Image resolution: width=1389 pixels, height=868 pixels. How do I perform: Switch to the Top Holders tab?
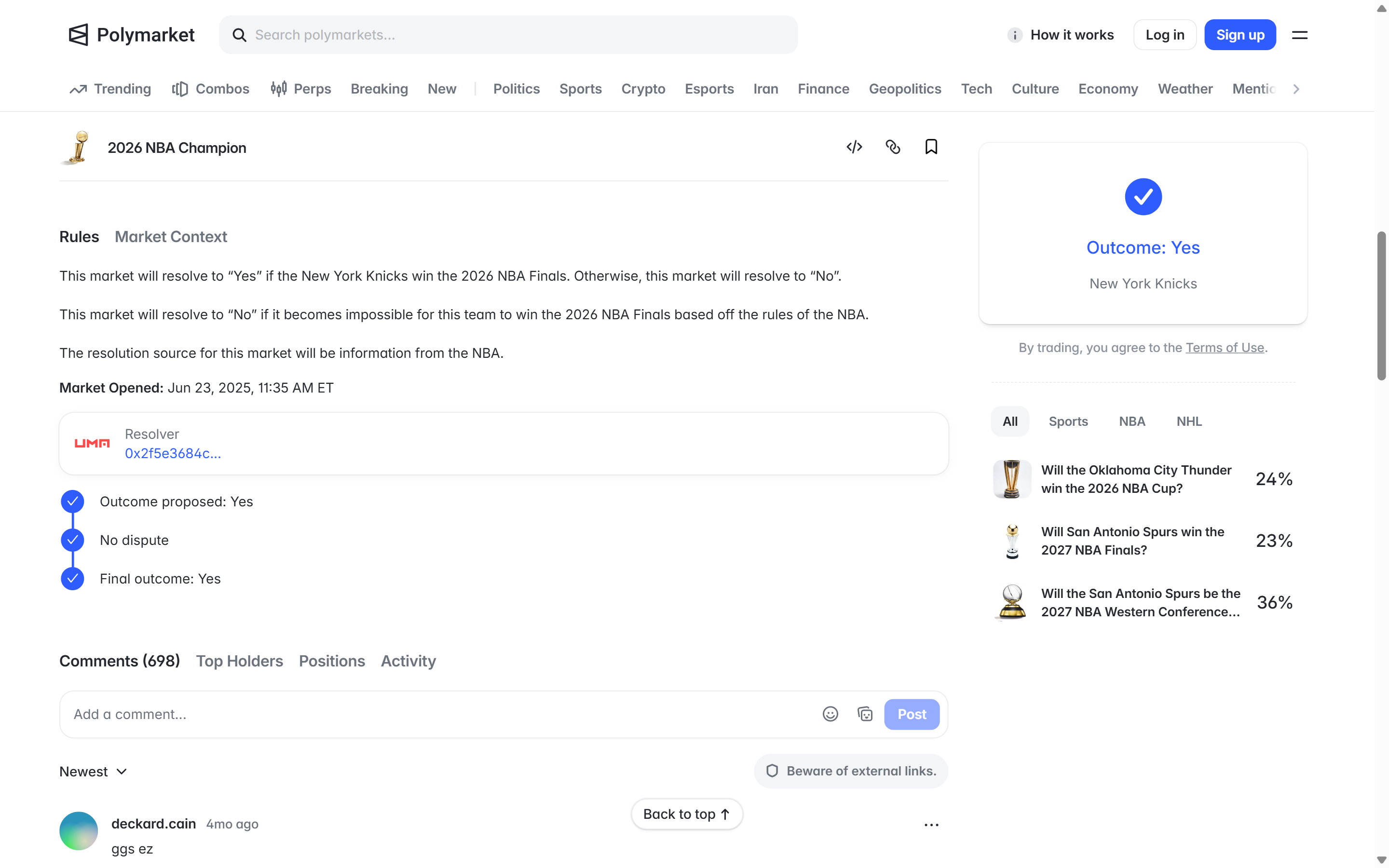click(239, 661)
